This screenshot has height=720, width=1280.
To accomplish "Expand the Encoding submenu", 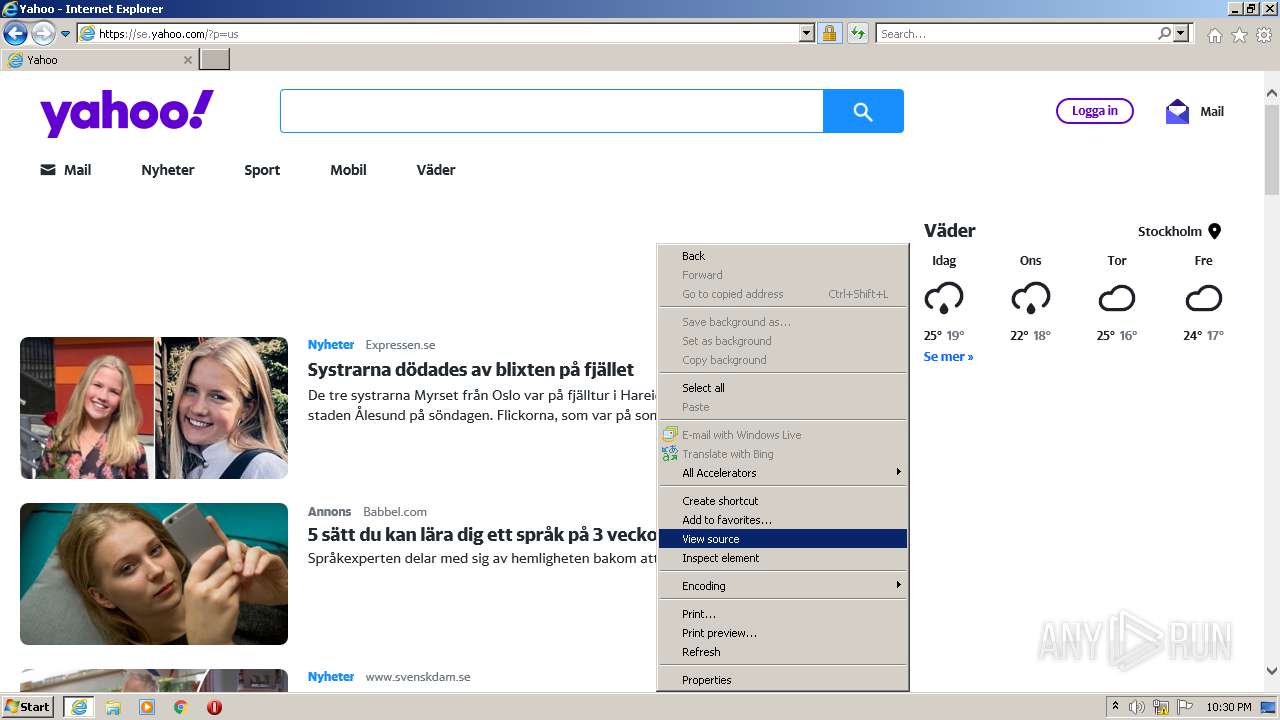I will 783,586.
